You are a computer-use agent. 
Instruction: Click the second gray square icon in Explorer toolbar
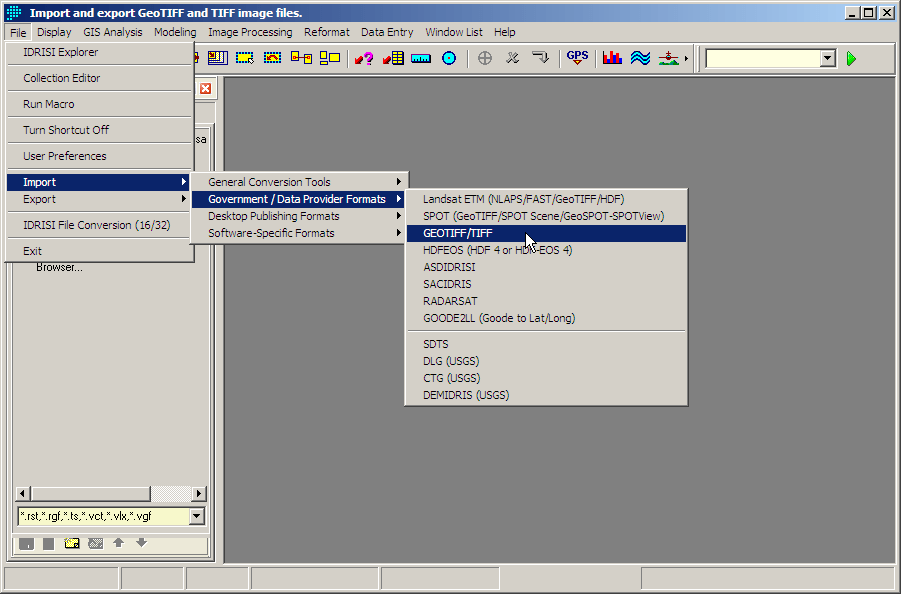(49, 543)
